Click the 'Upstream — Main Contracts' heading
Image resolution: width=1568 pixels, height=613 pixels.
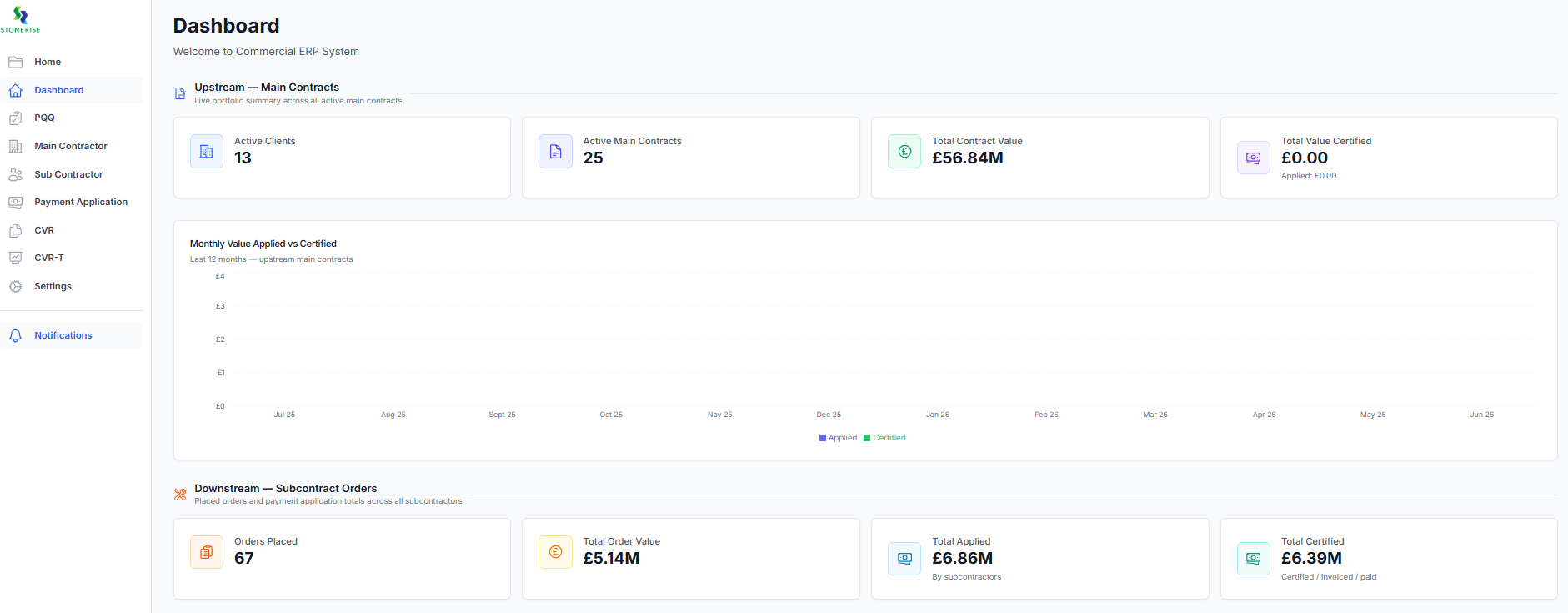pyautogui.click(x=267, y=87)
